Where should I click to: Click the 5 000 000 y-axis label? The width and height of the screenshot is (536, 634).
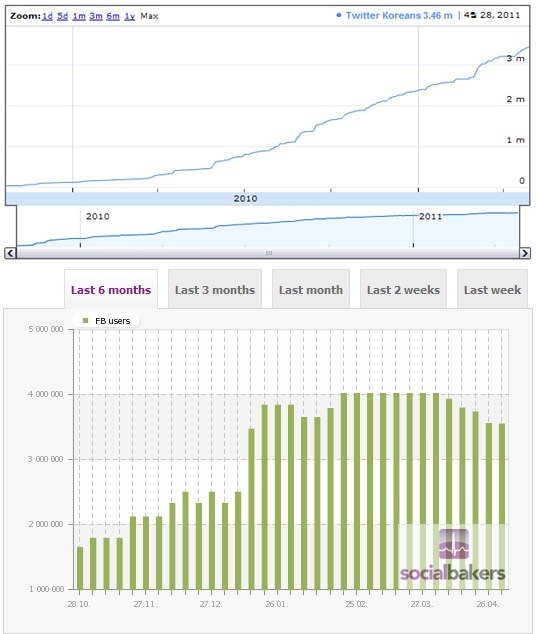[46, 329]
